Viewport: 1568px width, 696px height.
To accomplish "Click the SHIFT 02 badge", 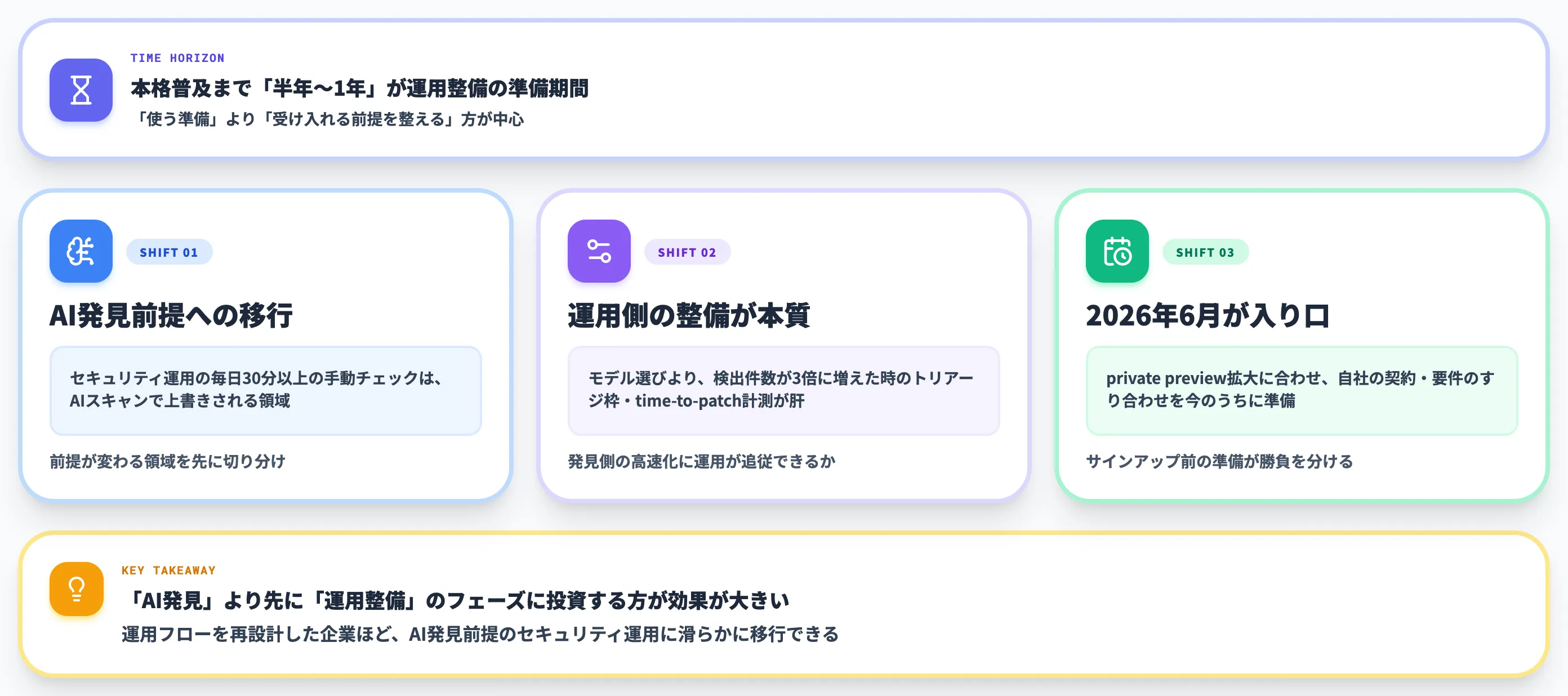I will [x=687, y=252].
